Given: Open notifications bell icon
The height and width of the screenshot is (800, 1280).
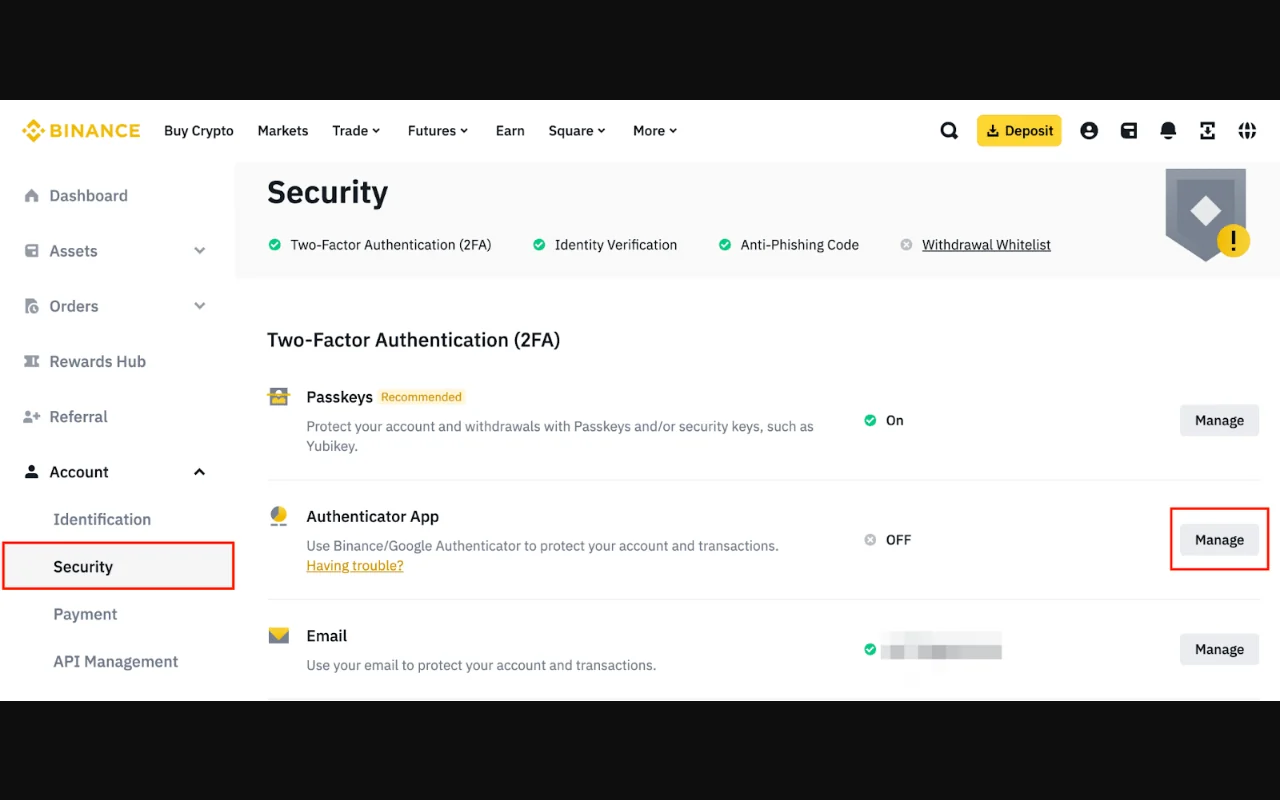Looking at the screenshot, I should [1168, 131].
